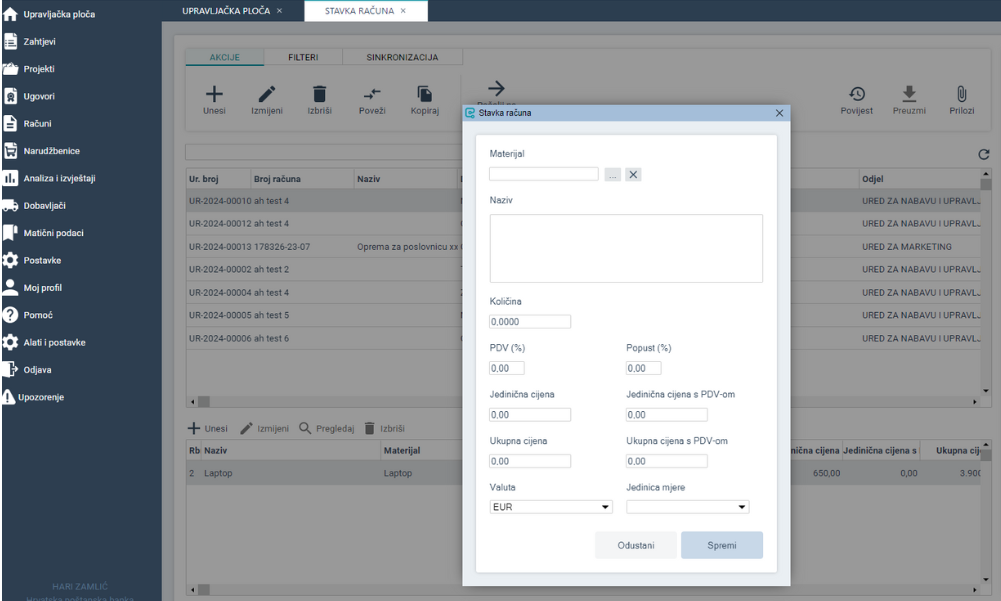Refresh the table using the reload icon

(x=983, y=155)
